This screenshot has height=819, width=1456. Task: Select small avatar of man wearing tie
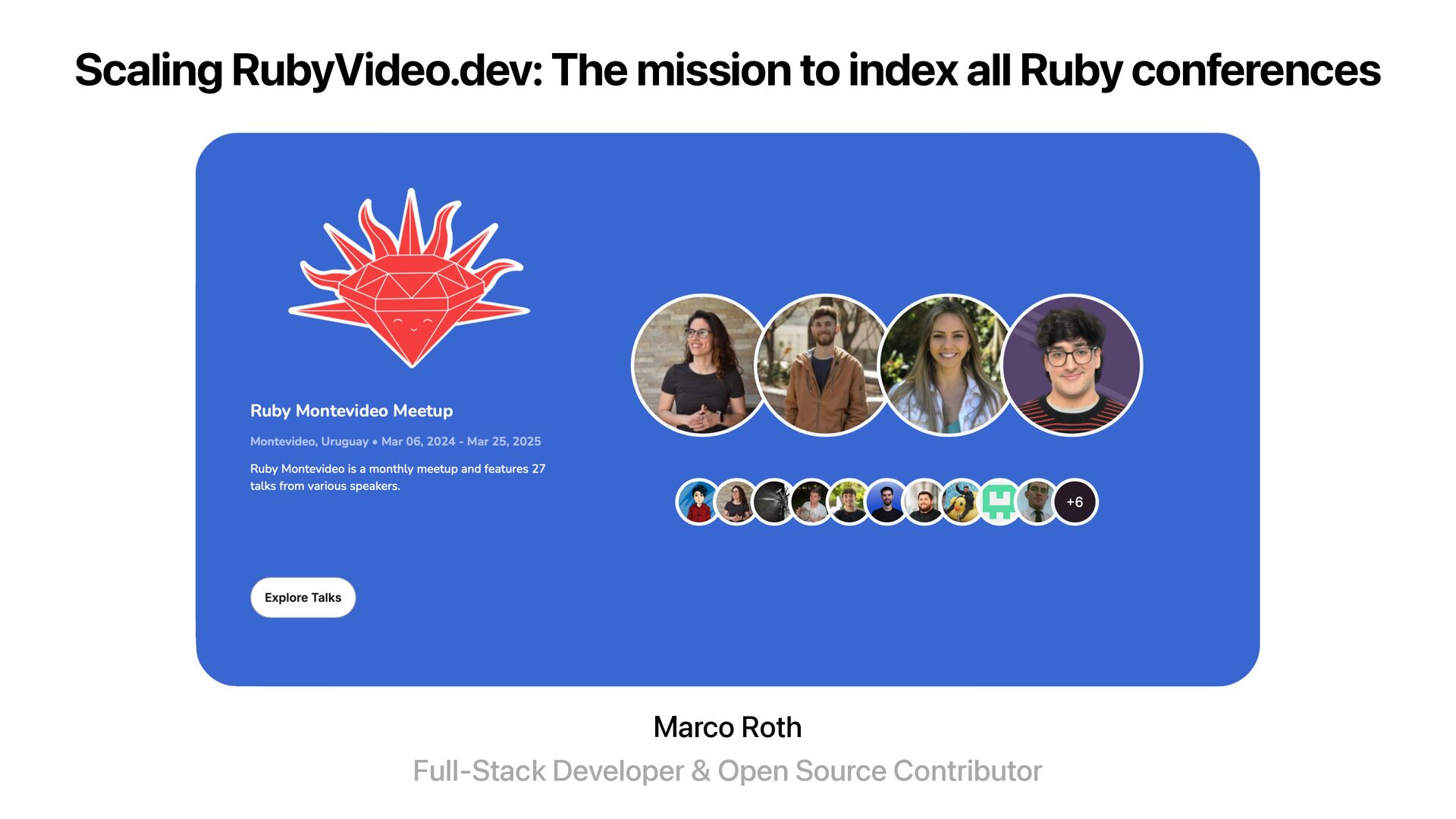[x=1037, y=502]
